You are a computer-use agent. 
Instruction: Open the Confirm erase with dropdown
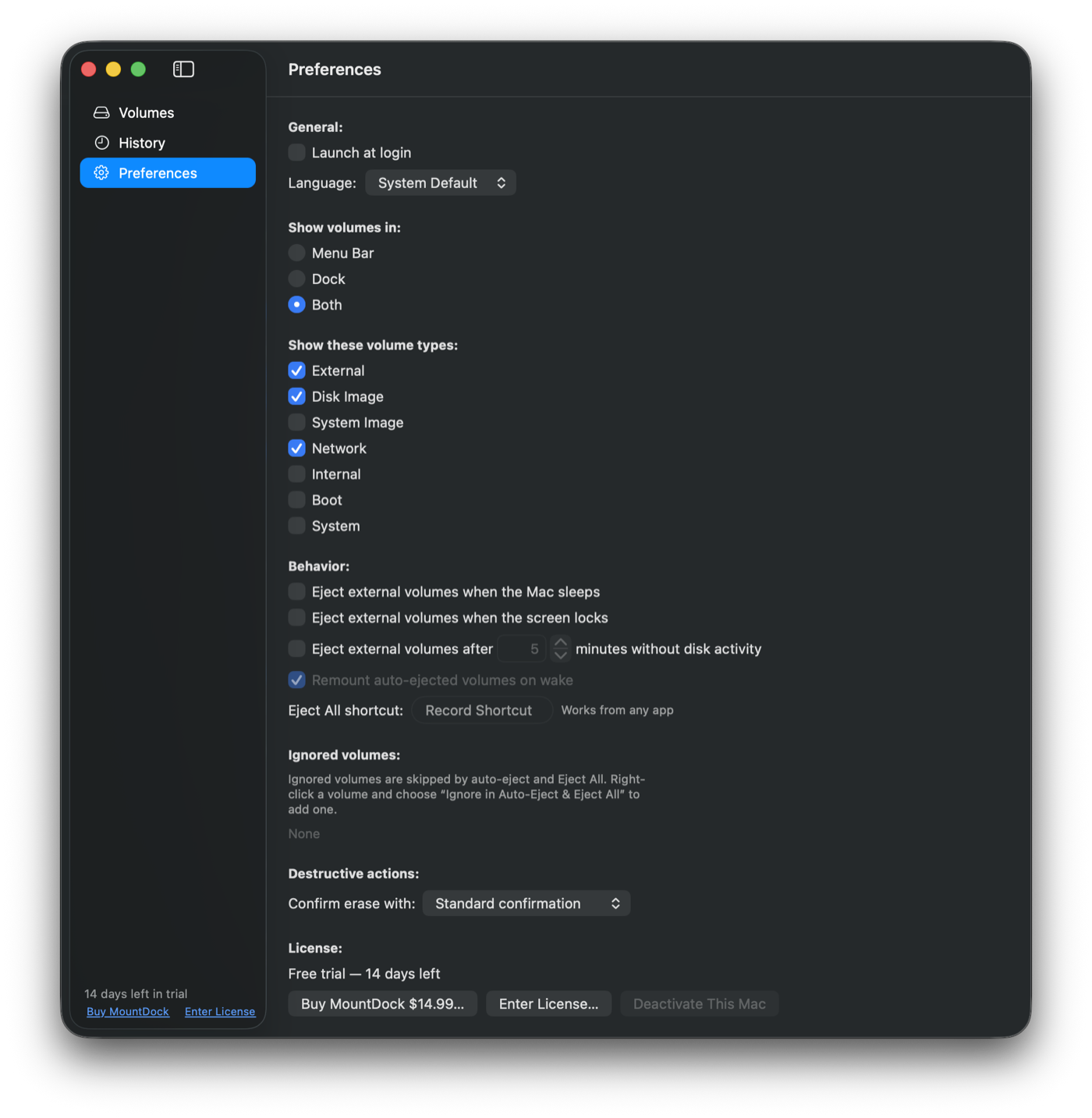point(526,903)
